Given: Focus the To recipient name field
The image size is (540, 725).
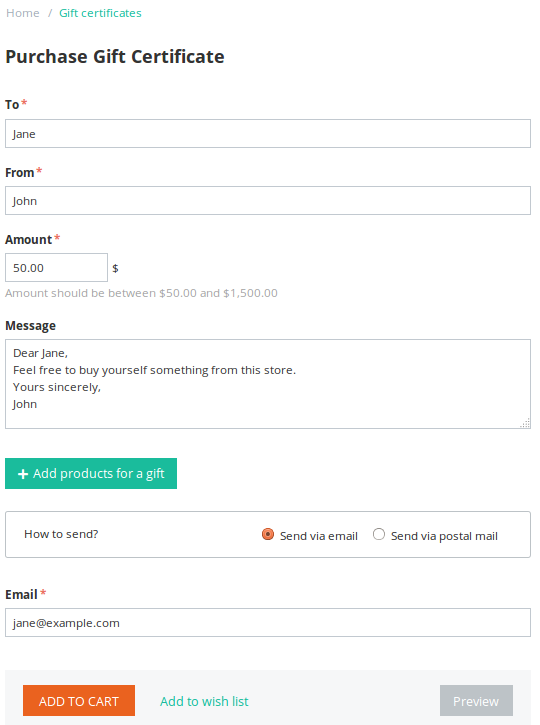Looking at the screenshot, I should (268, 134).
